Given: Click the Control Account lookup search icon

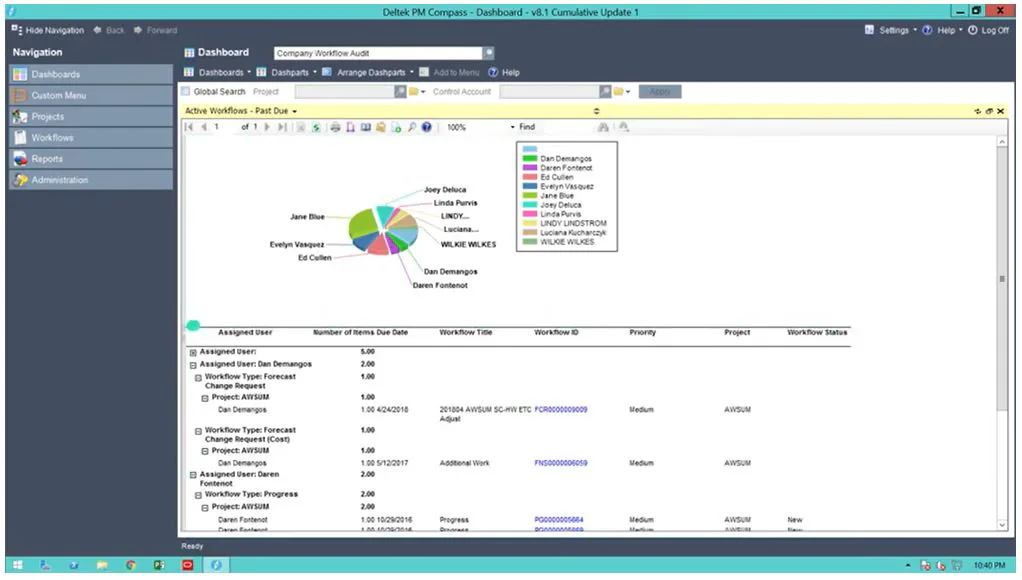Looking at the screenshot, I should (605, 92).
